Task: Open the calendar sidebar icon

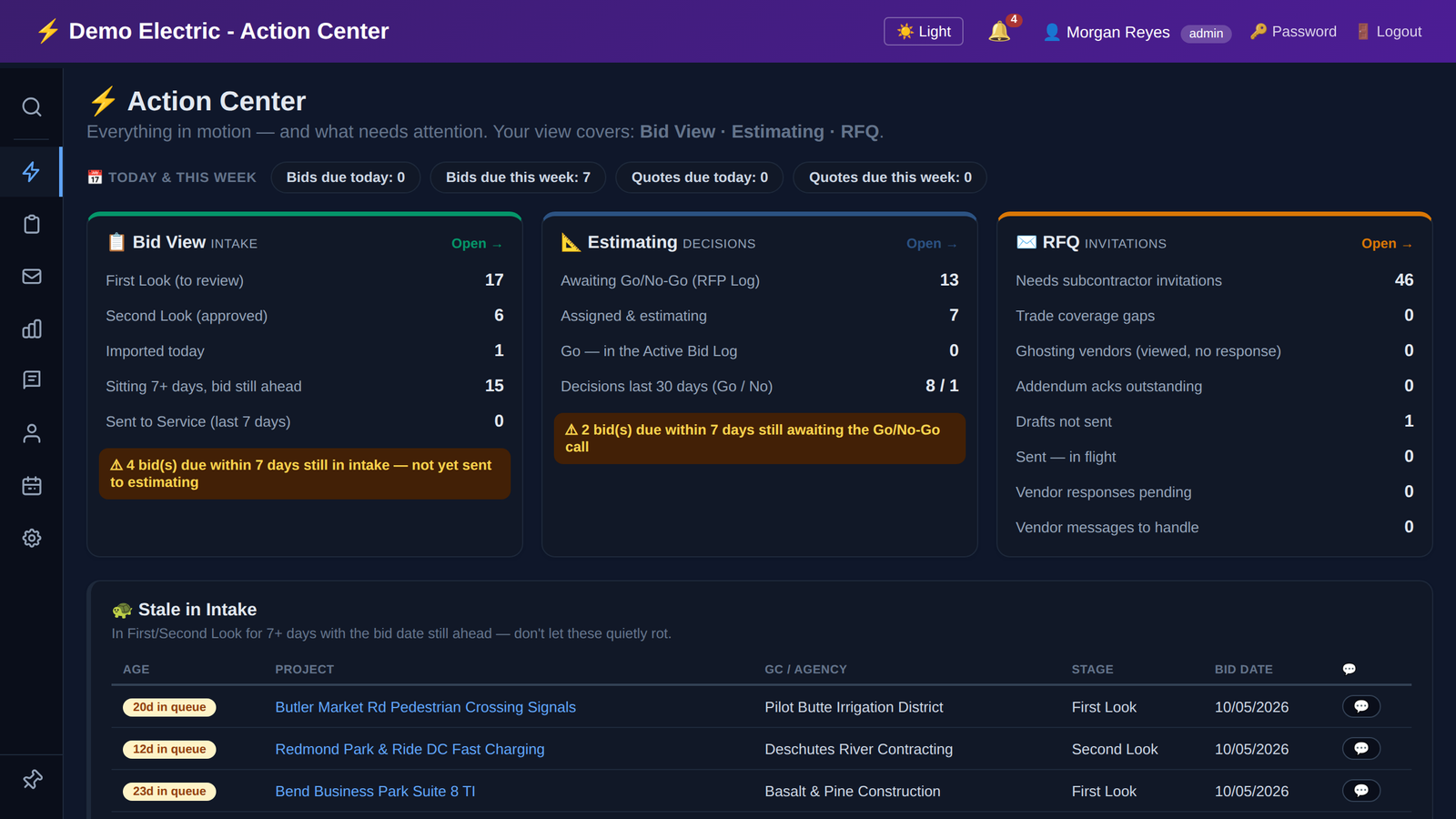Action: (32, 486)
